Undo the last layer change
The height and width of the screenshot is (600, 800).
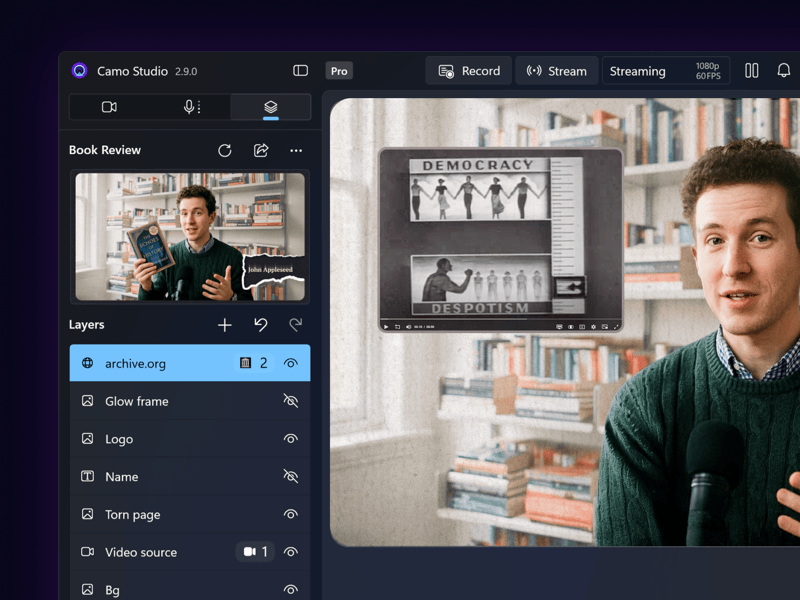point(261,325)
